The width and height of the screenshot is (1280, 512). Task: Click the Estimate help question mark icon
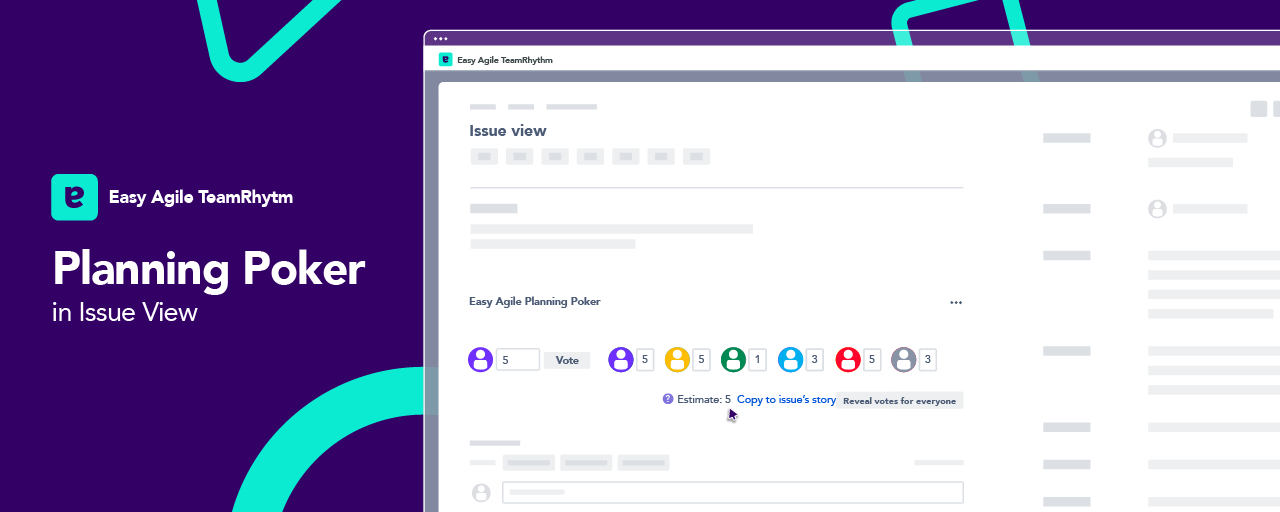(668, 399)
